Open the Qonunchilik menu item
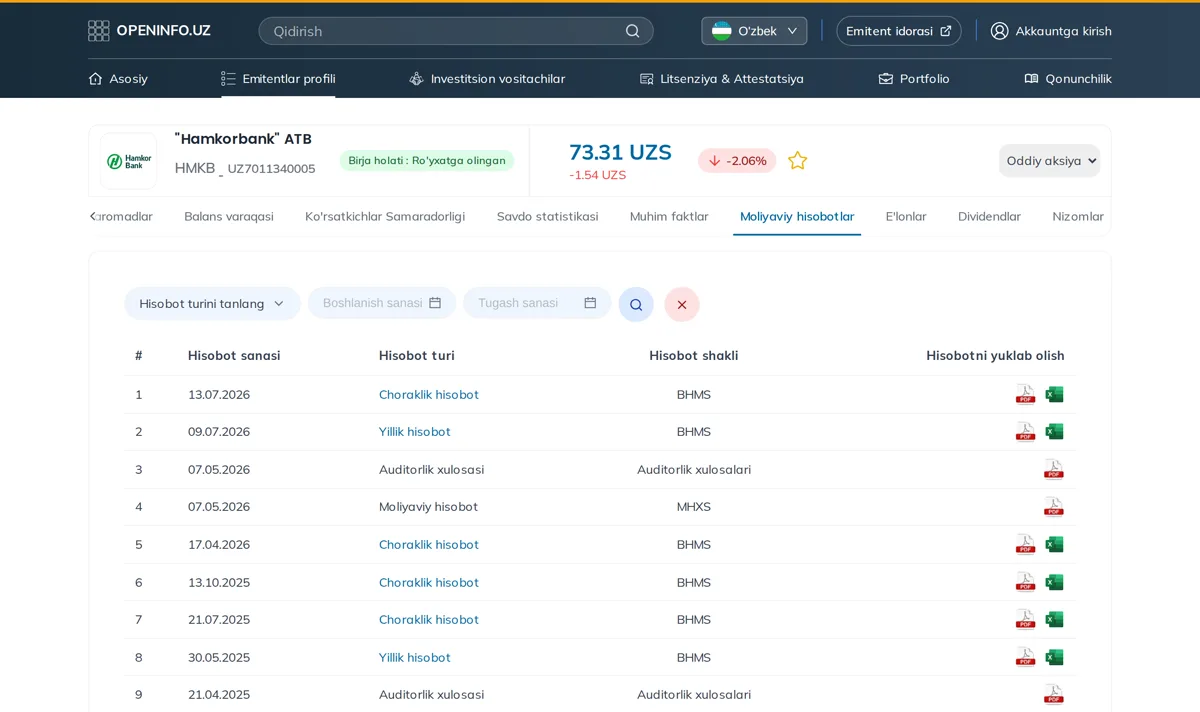The width and height of the screenshot is (1200, 712). click(x=1068, y=78)
